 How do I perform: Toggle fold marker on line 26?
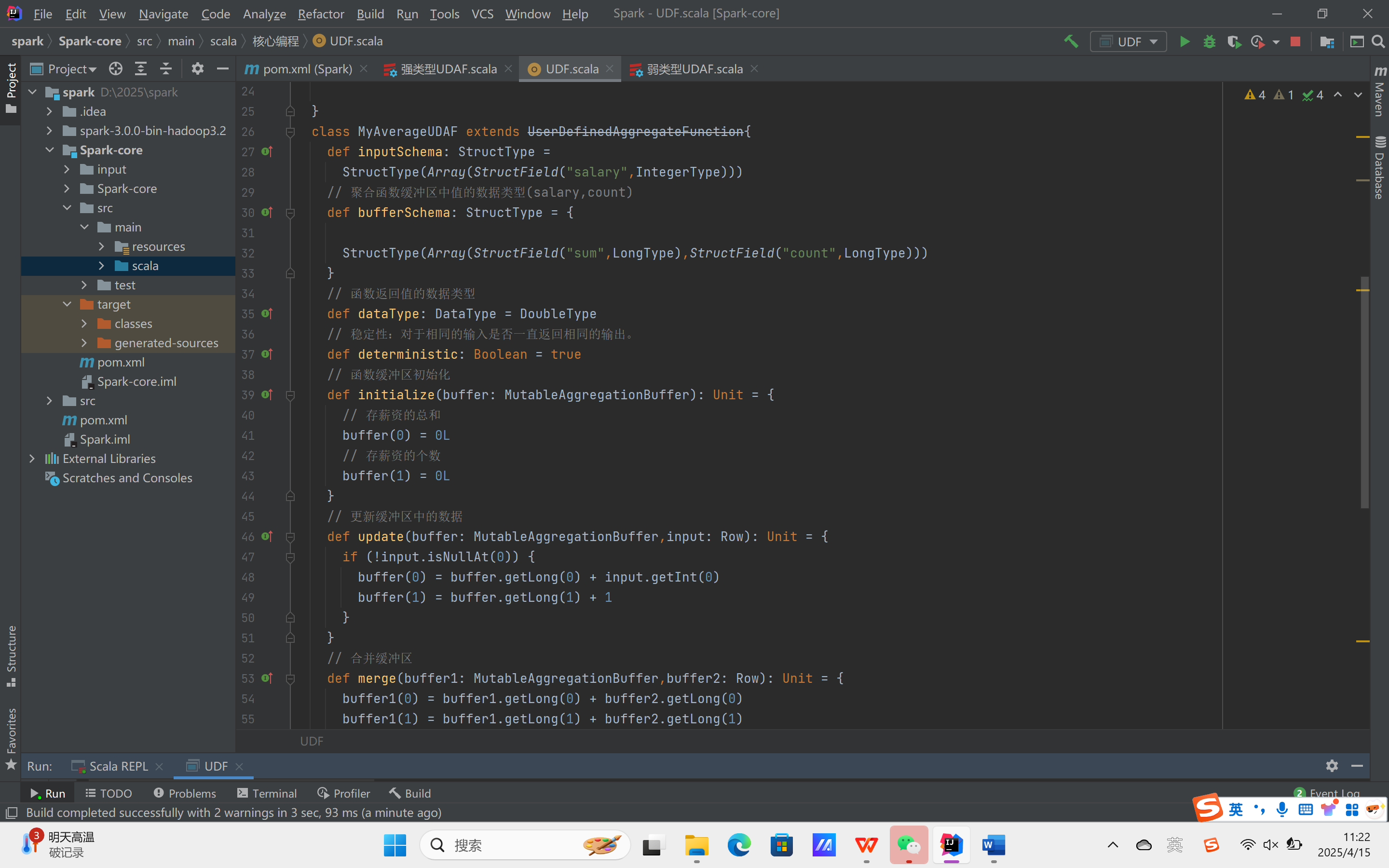click(290, 132)
